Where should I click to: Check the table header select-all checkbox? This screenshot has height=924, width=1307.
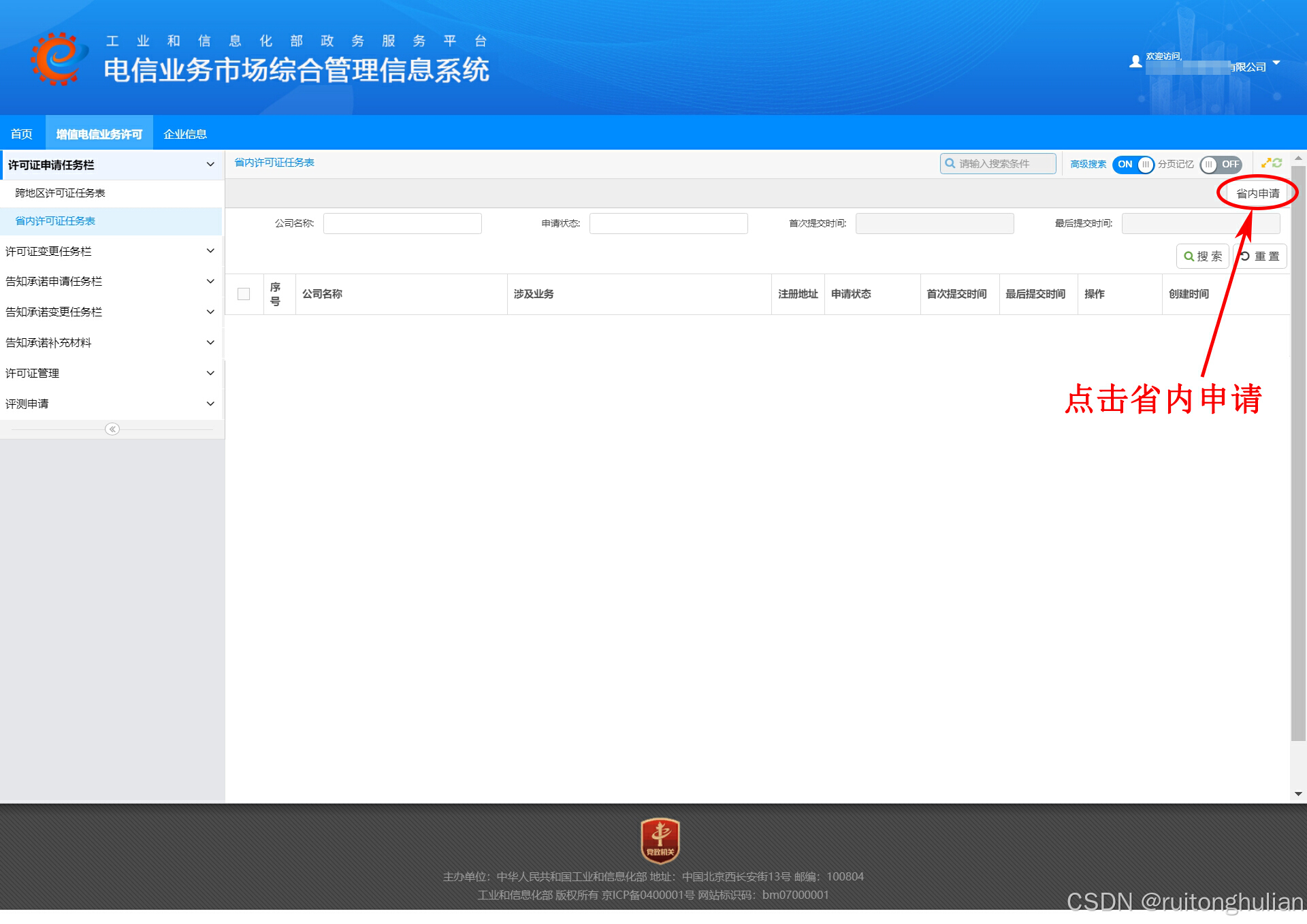pos(244,294)
